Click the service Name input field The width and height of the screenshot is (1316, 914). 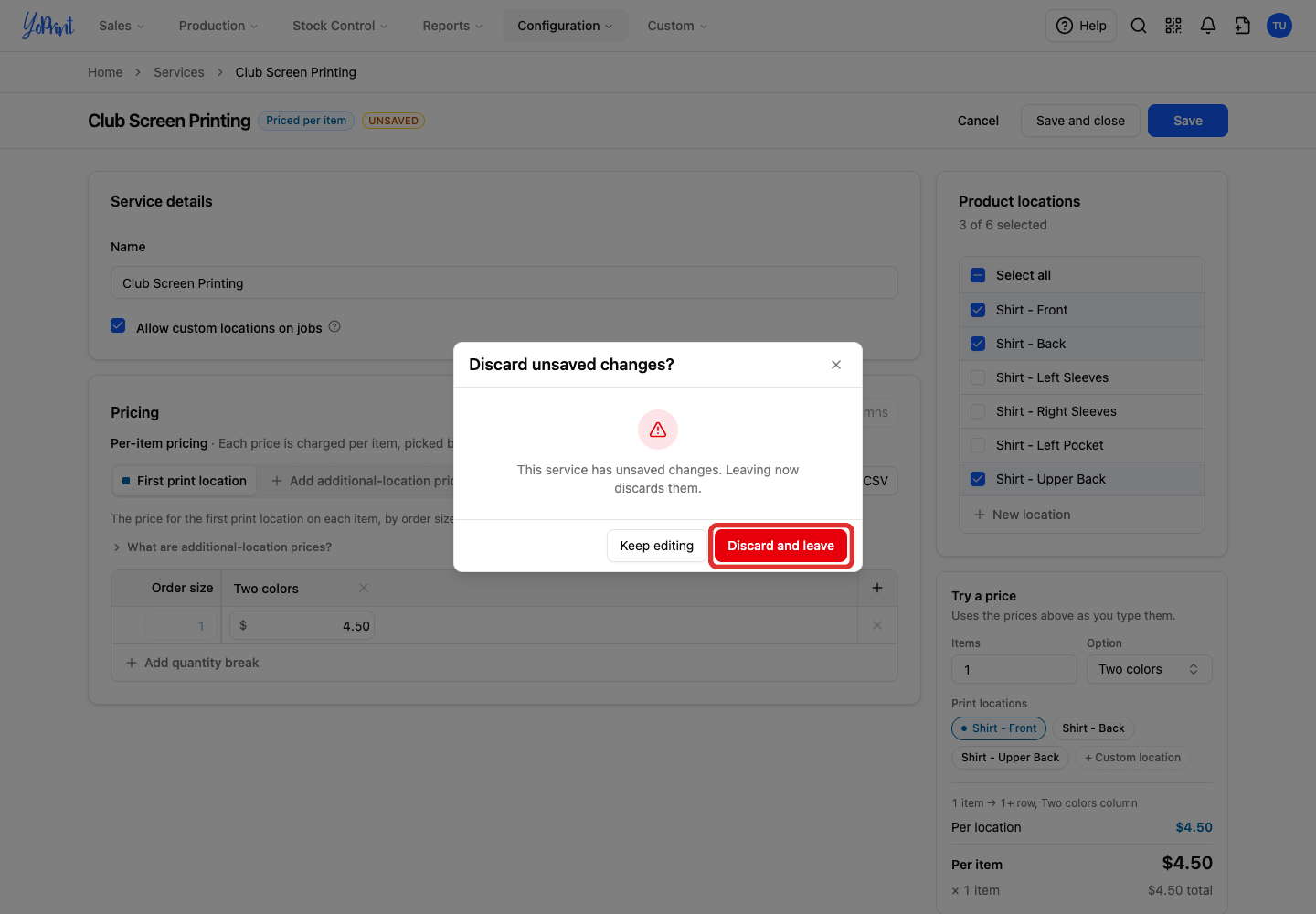click(504, 282)
